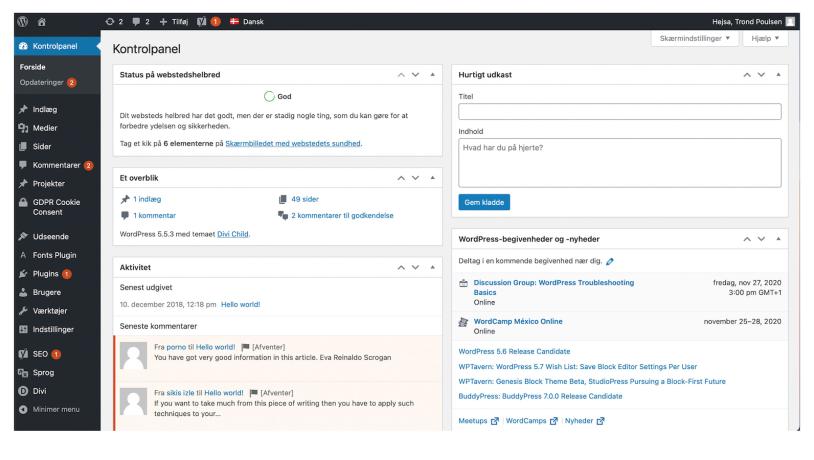This screenshot has height=460, width=814.
Task: Open Opdateringer submenu
Action: tap(48, 83)
